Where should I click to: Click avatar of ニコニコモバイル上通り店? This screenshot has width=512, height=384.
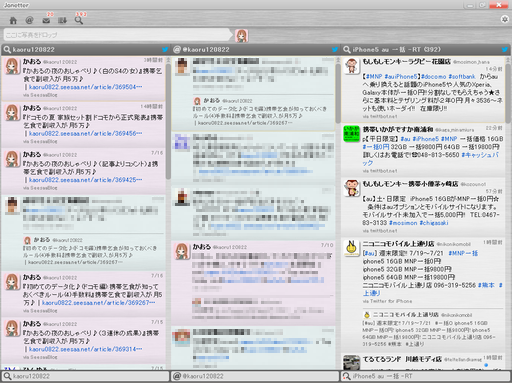pos(351,248)
